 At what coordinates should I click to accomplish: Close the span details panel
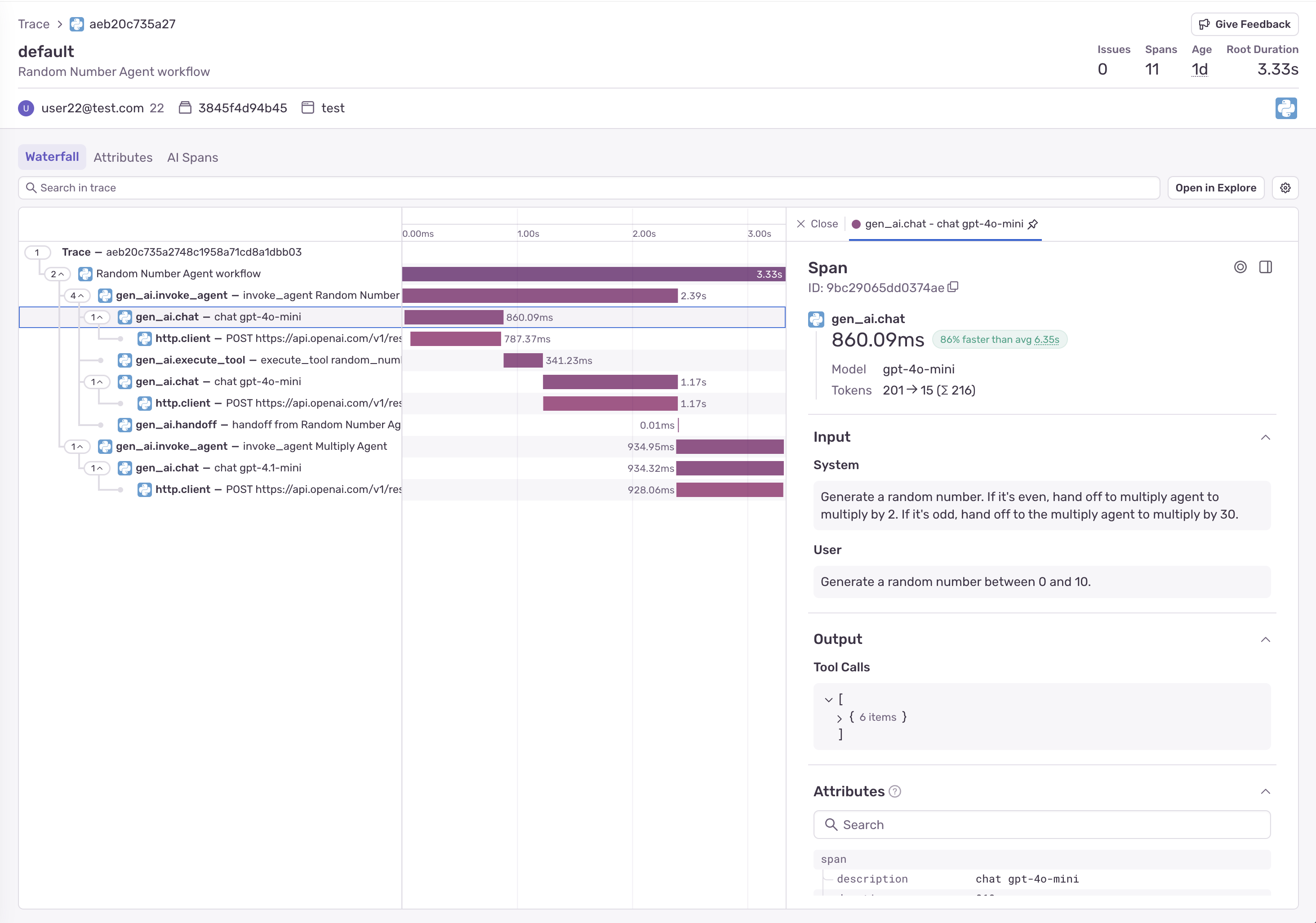(817, 224)
